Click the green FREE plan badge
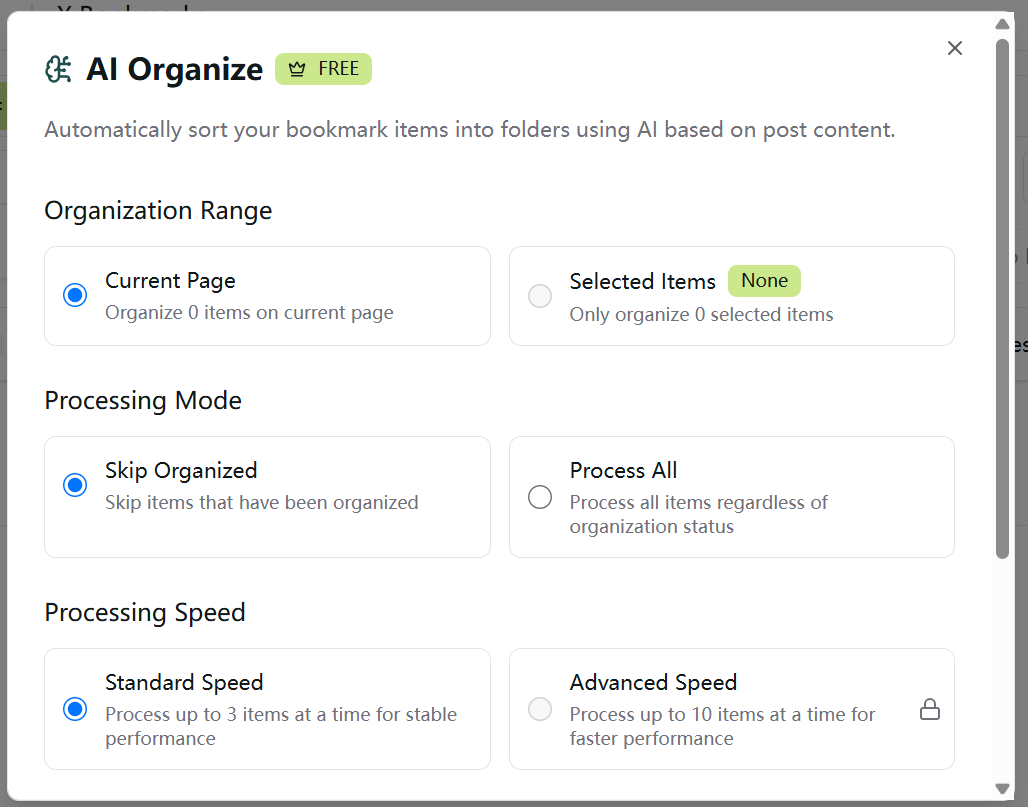This screenshot has width=1028, height=807. pos(324,70)
